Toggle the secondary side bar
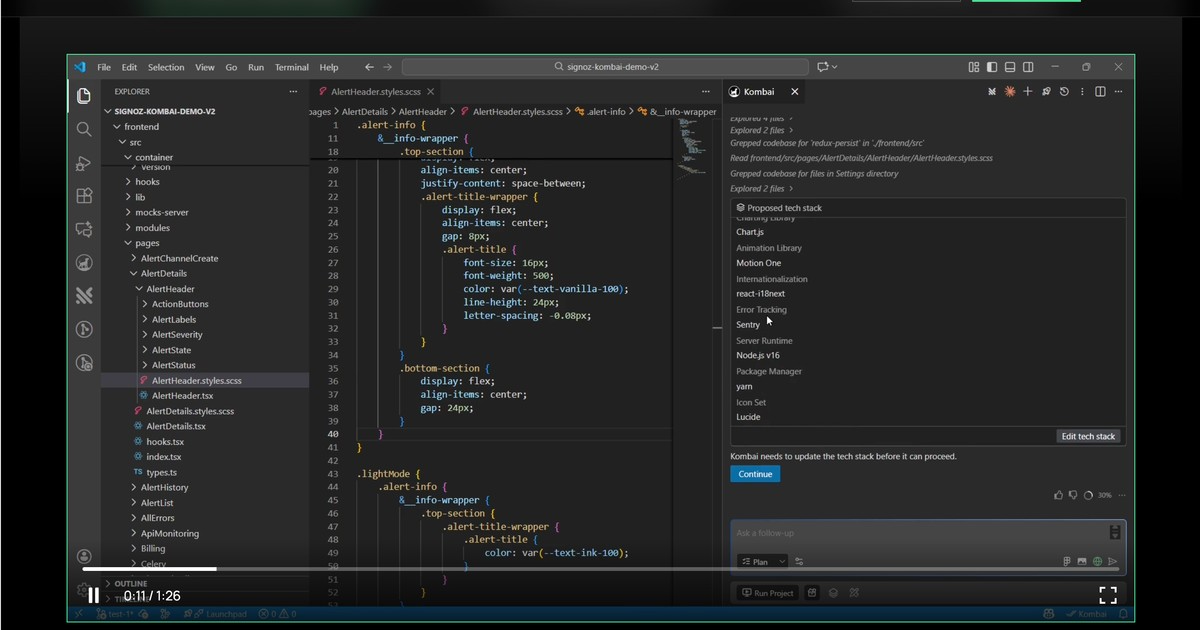This screenshot has width=1200, height=630. (x=1029, y=67)
